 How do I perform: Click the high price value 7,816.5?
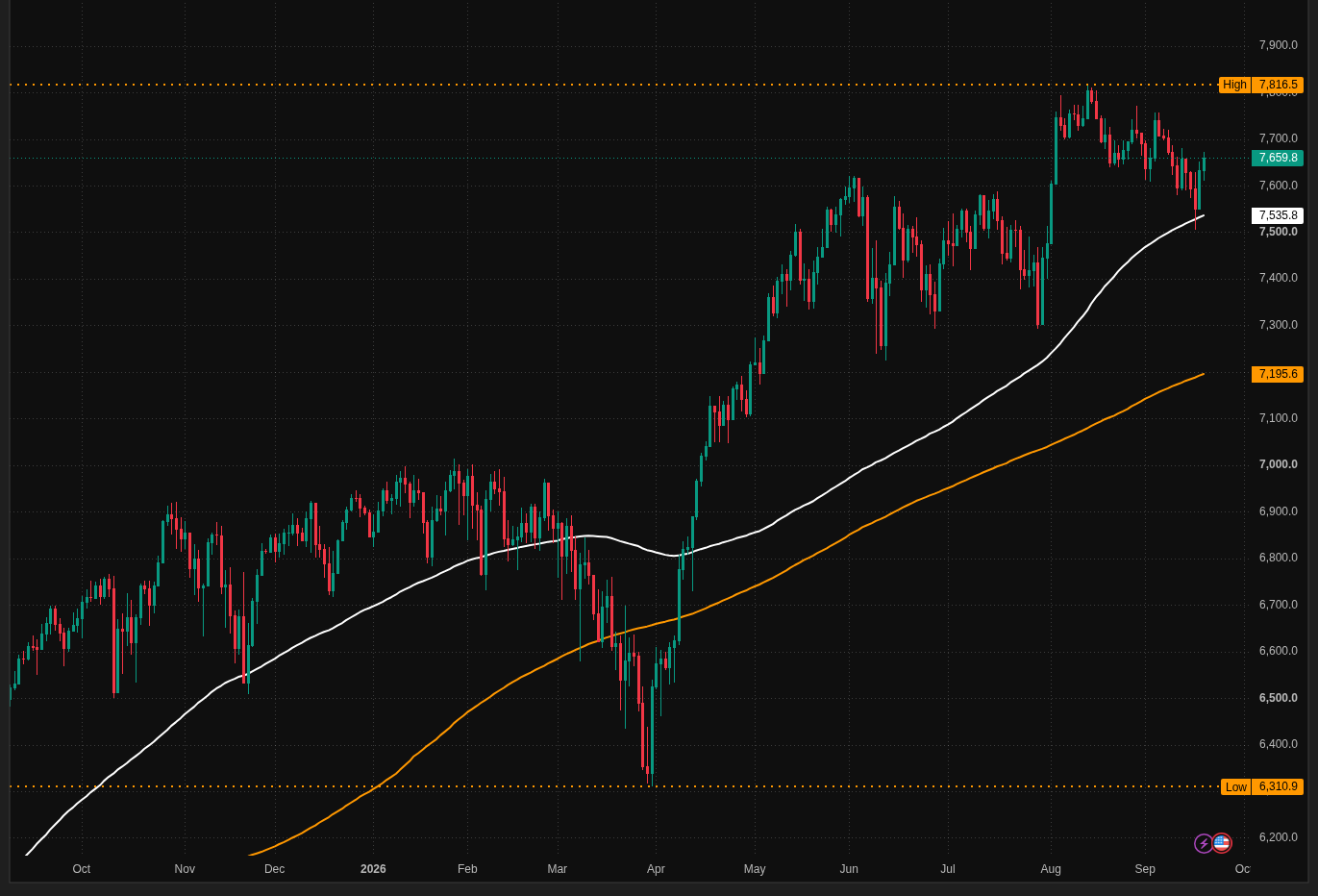pos(1278,85)
